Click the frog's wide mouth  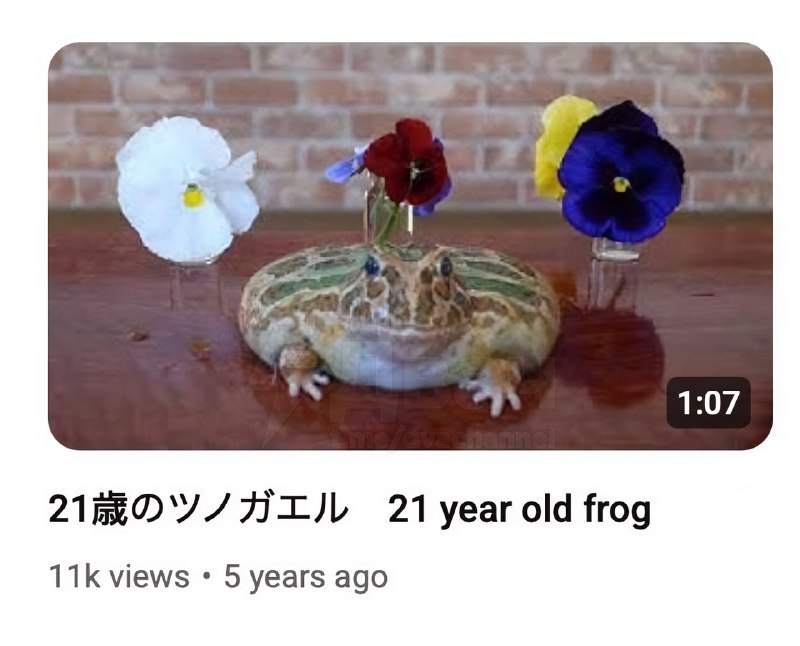click(400, 337)
